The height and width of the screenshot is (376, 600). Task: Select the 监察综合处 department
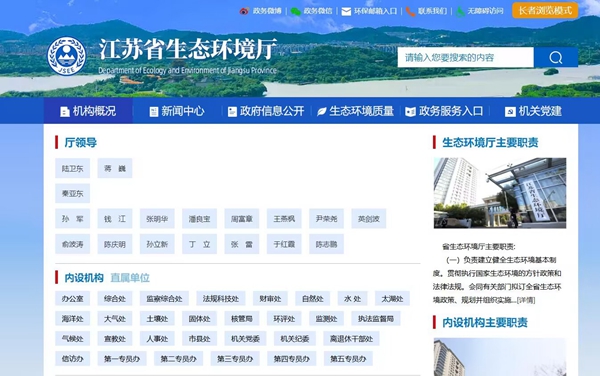[165, 299]
